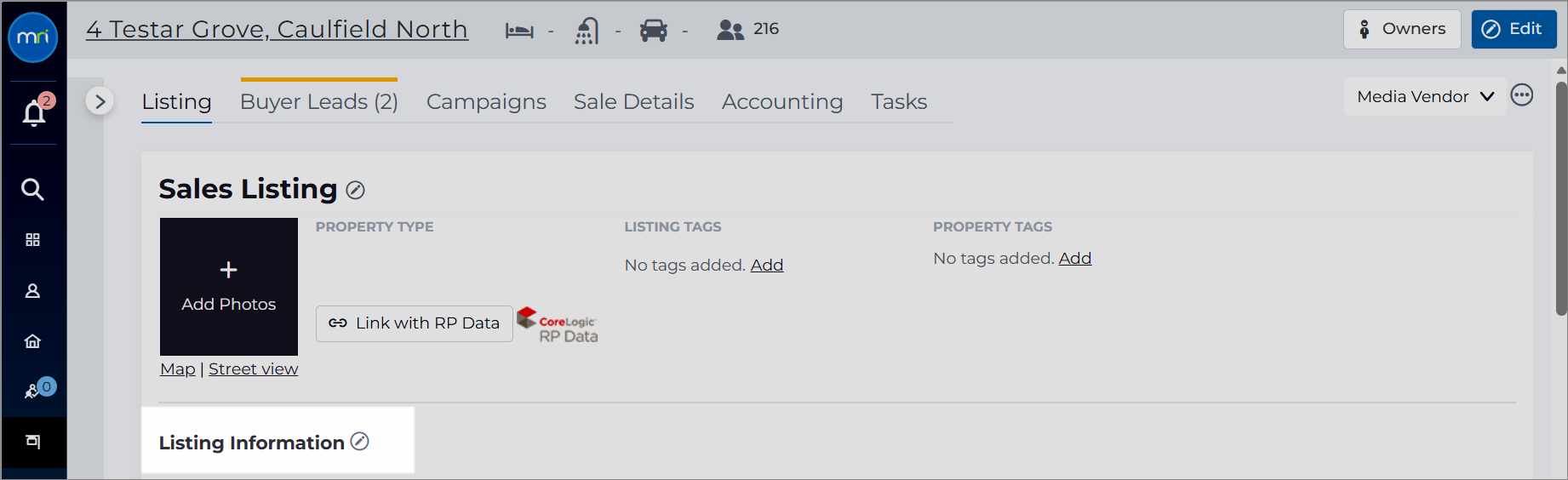The image size is (1568, 480).
Task: Open the Media Vendor dropdown
Action: coord(1425,97)
